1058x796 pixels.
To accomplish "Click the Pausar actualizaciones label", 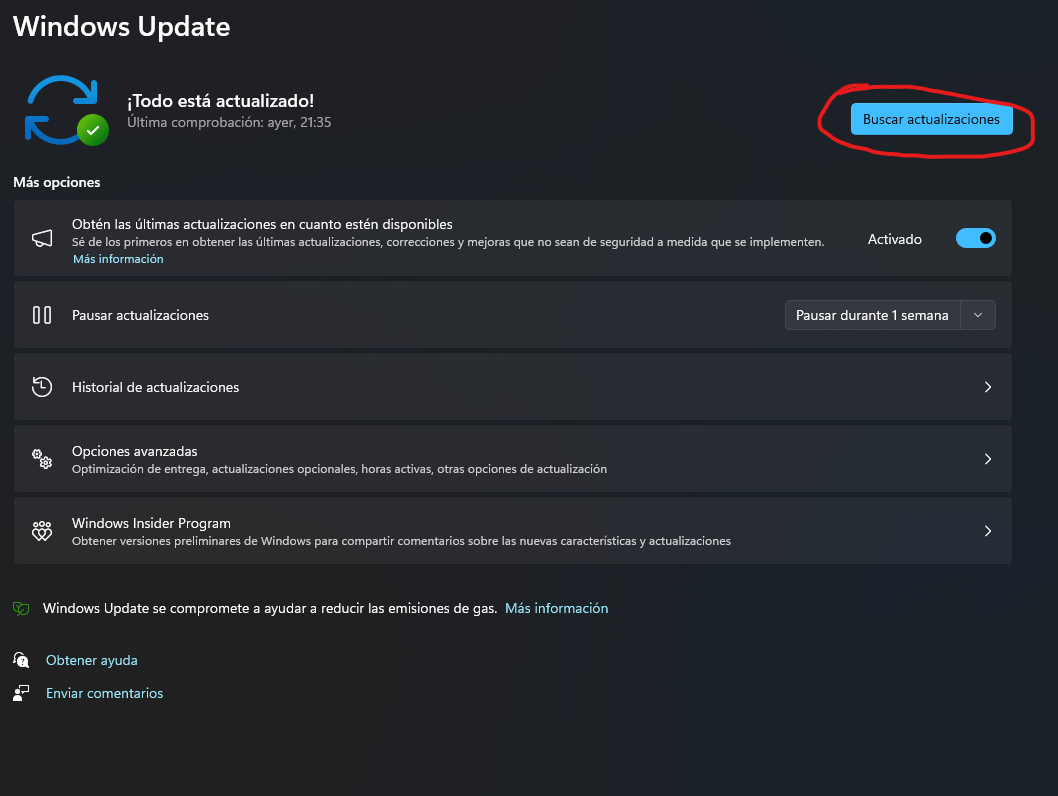I will 140,315.
